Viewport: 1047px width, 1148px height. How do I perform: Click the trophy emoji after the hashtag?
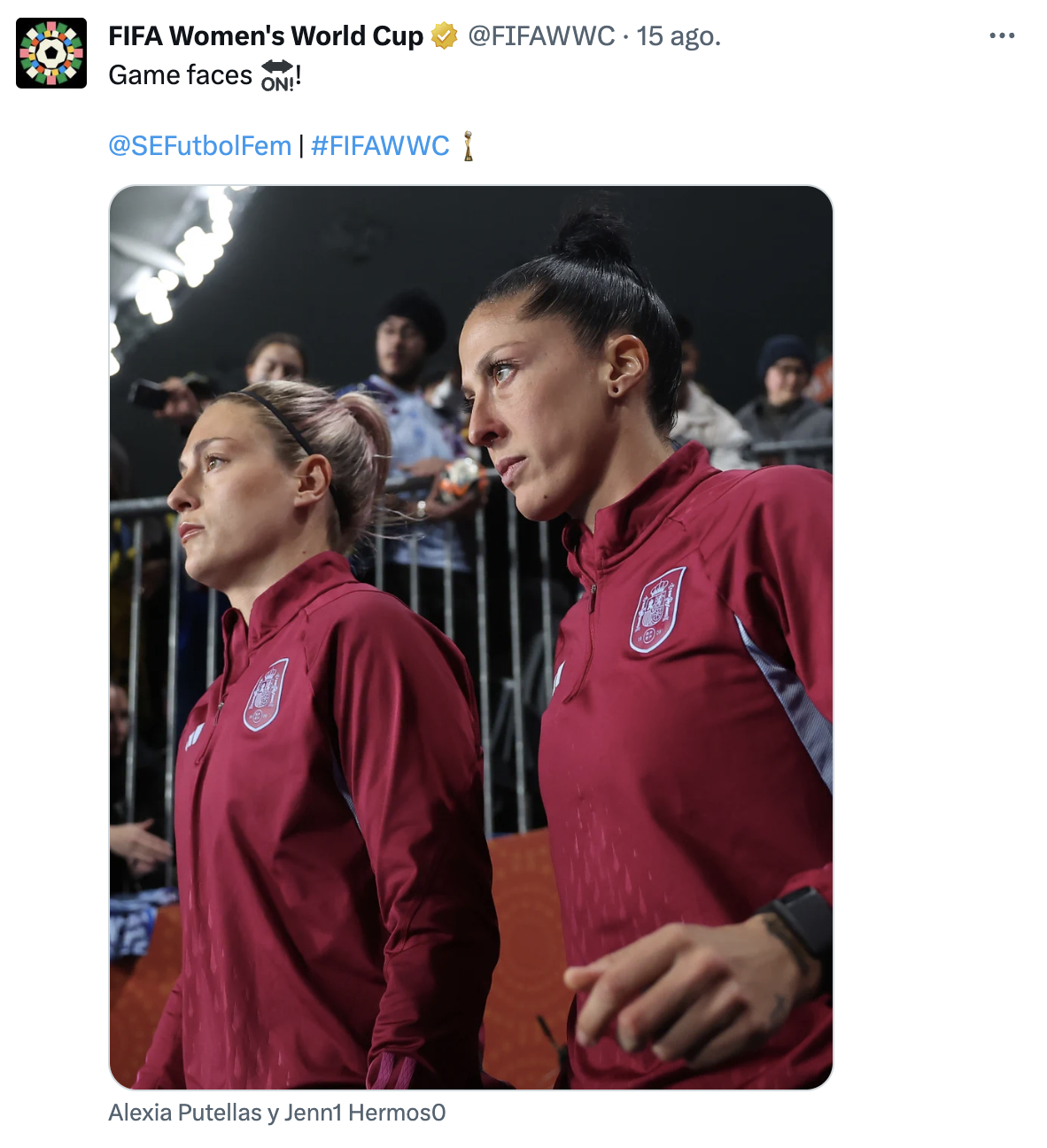click(x=469, y=146)
